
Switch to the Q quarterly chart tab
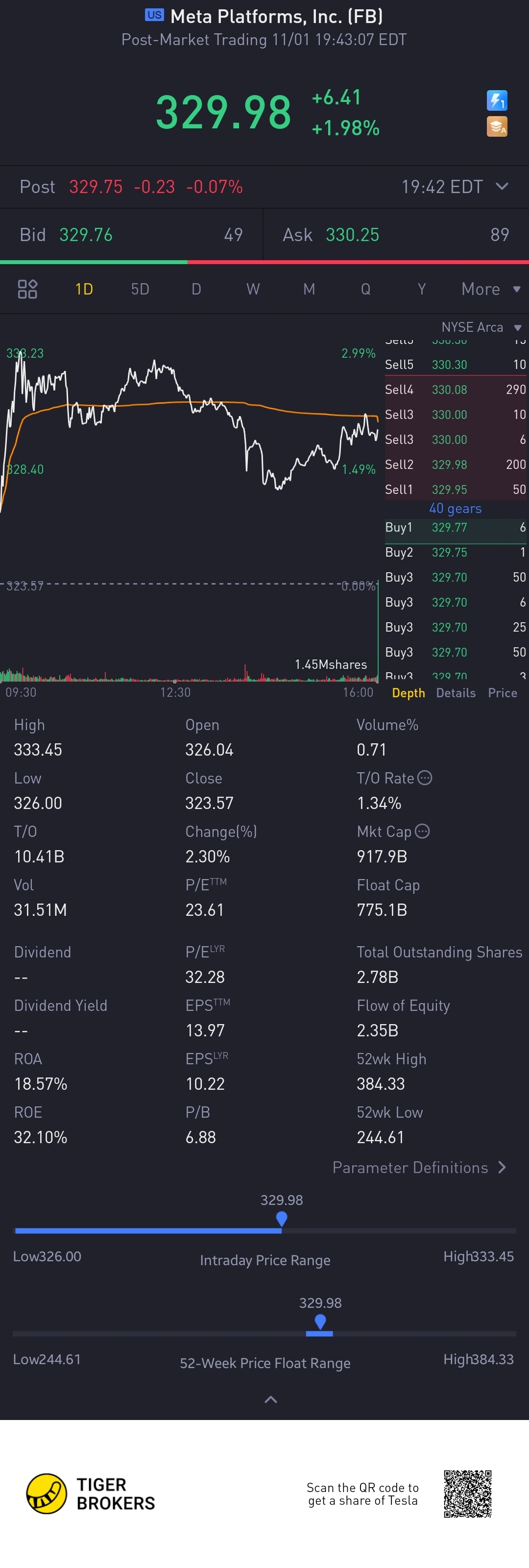point(365,289)
